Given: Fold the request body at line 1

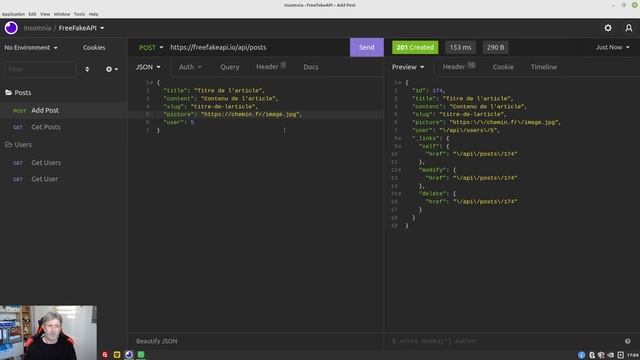Looking at the screenshot, I should click(x=152, y=82).
